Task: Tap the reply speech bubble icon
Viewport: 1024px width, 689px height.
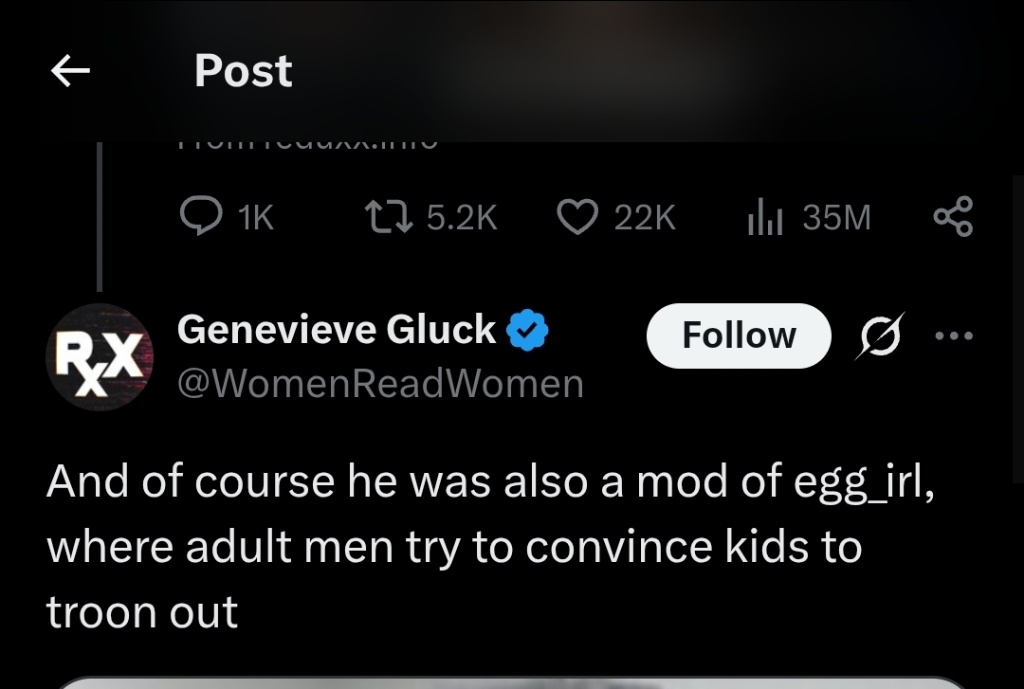Action: [198, 217]
